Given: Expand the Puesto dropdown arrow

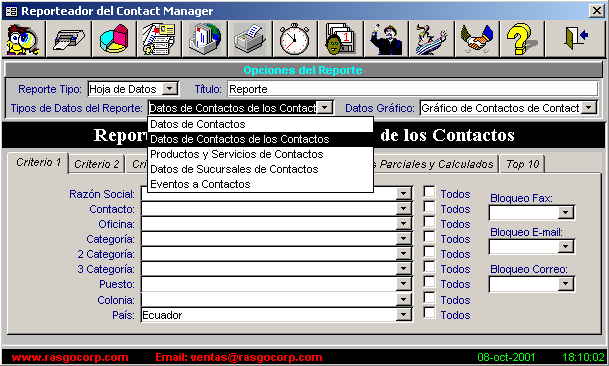Looking at the screenshot, I should (x=404, y=284).
